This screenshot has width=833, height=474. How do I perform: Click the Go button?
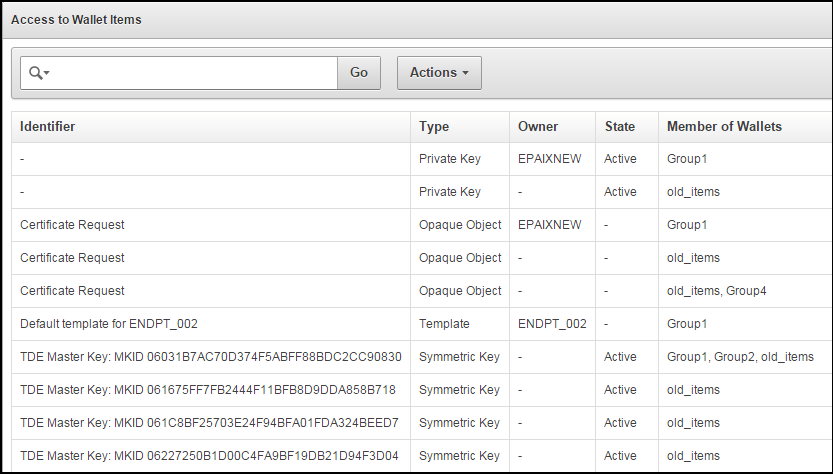pos(359,73)
